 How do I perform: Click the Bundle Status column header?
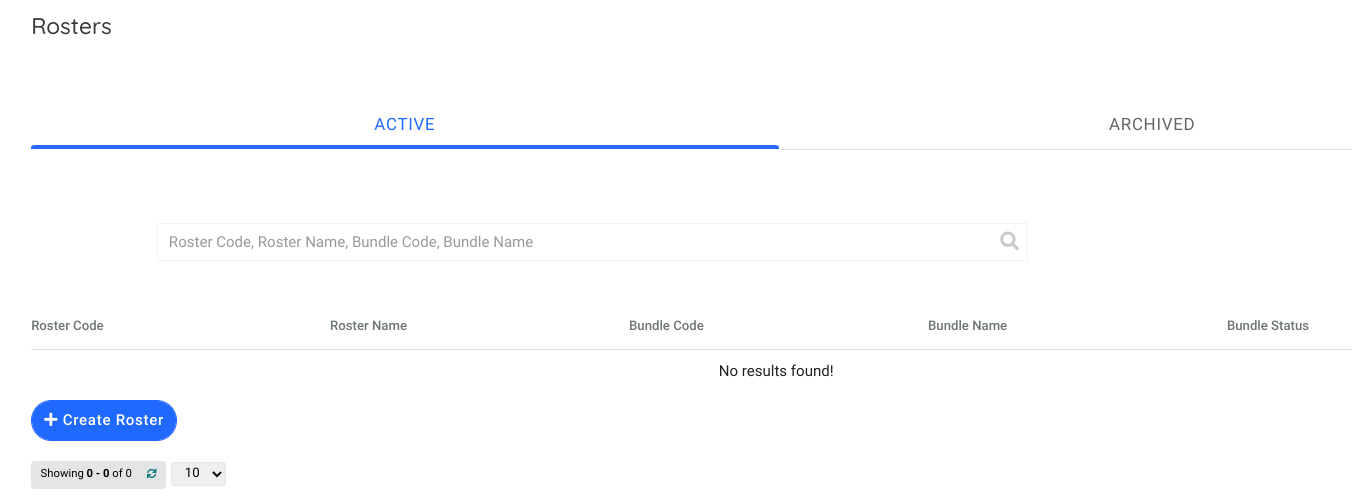point(1267,326)
